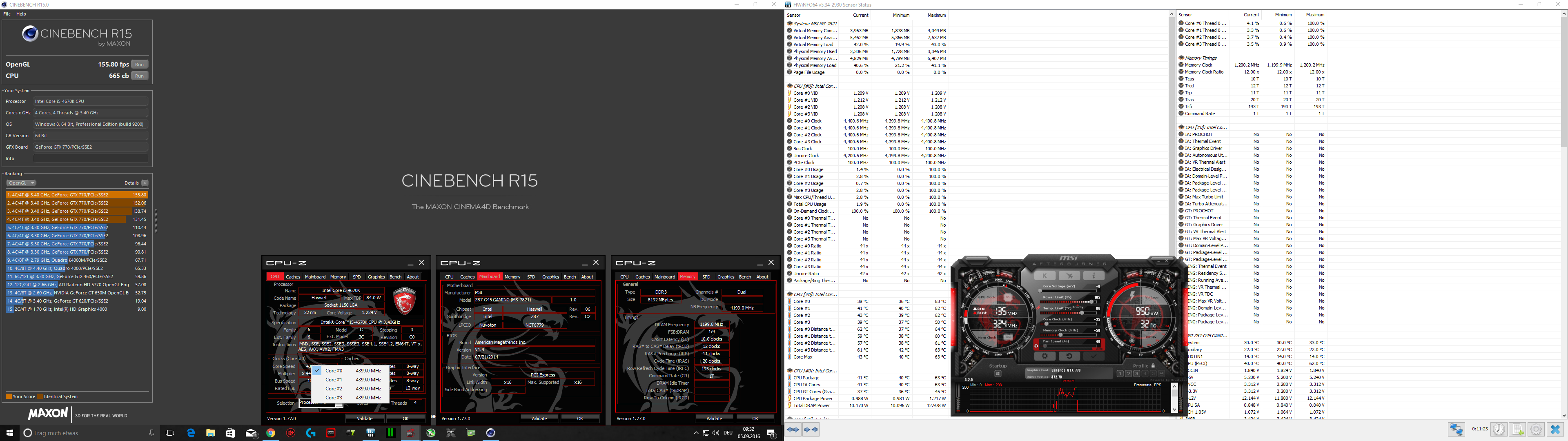This screenshot has height=441, width=1568.
Task: Open Microsoft Edge from taskbar
Action: point(191,433)
